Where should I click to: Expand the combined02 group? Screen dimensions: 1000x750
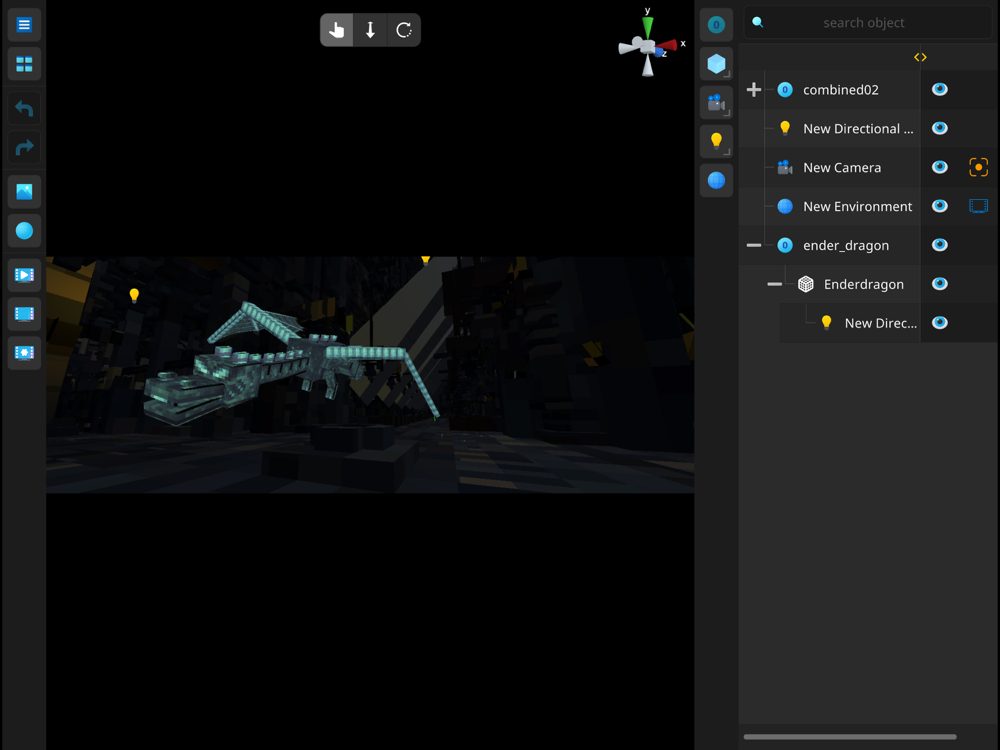[x=754, y=90]
